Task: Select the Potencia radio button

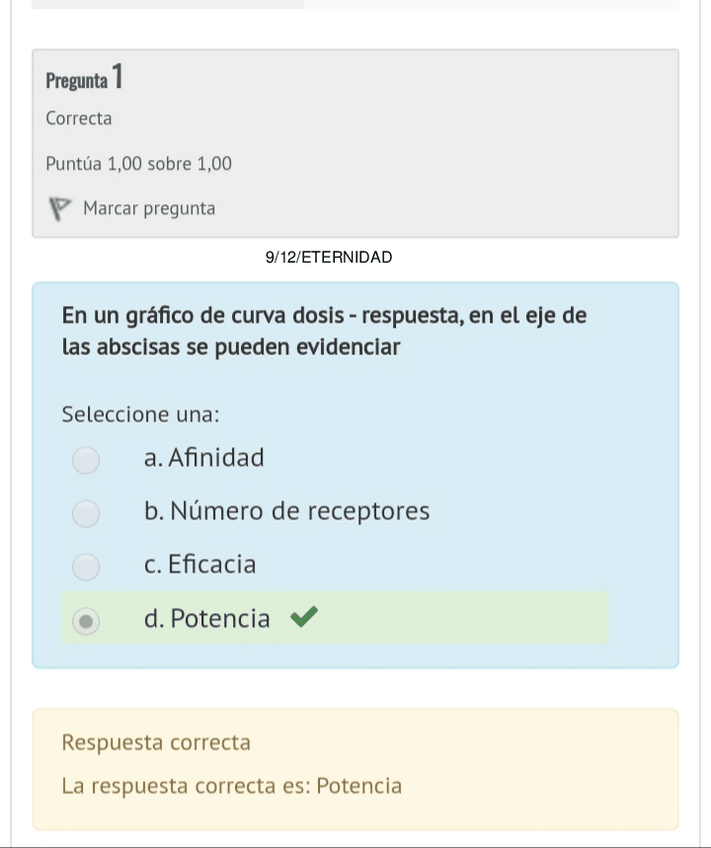Action: point(86,620)
